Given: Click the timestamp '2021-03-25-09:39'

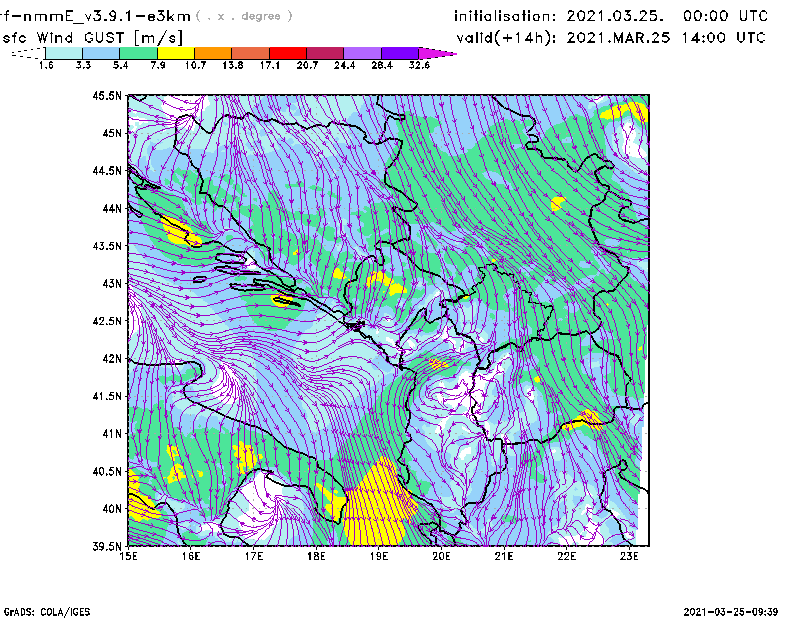Looking at the screenshot, I should [x=731, y=612].
